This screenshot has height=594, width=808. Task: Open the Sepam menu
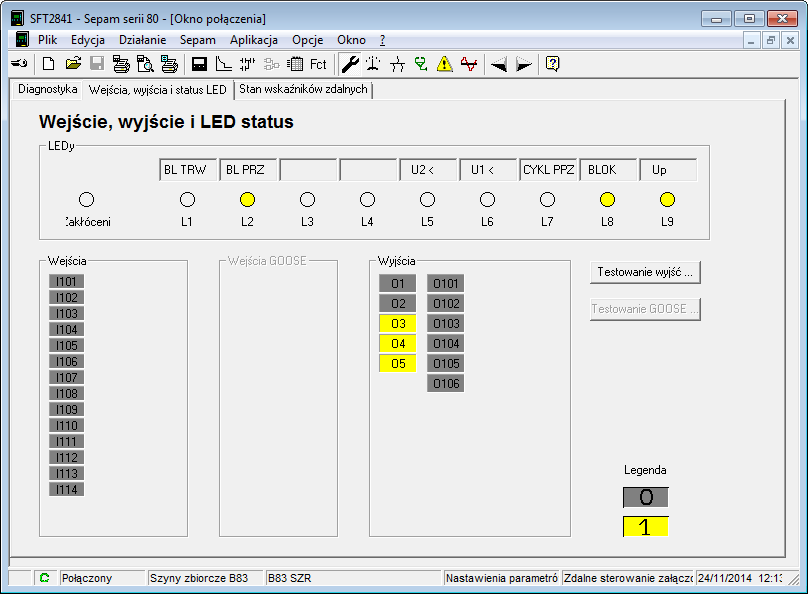pyautogui.click(x=197, y=40)
